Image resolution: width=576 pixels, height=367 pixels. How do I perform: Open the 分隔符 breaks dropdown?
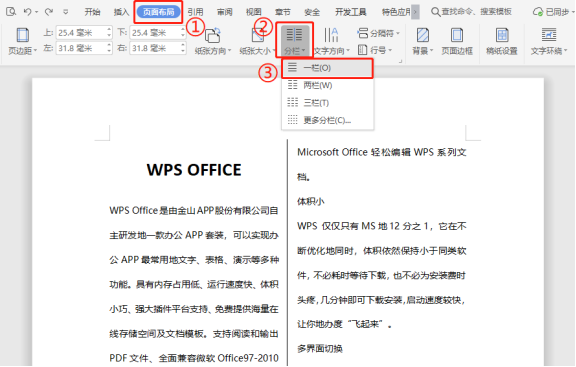378,33
